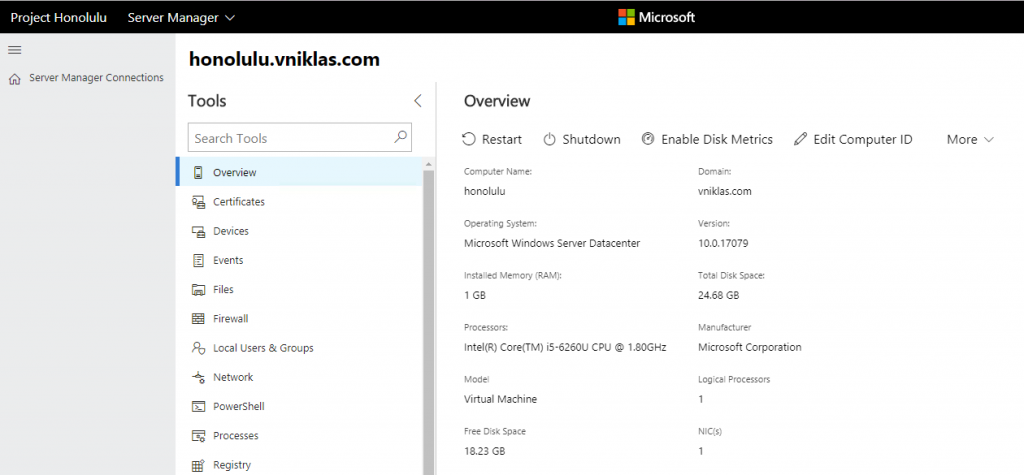Click the Shutdown button

pos(582,139)
